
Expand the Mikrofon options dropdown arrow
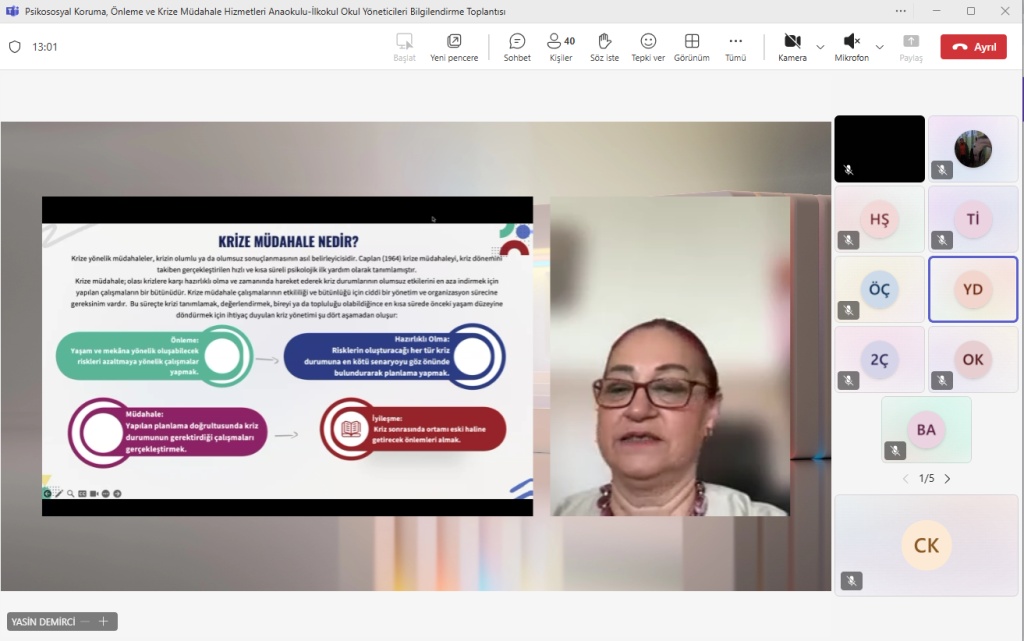(880, 47)
